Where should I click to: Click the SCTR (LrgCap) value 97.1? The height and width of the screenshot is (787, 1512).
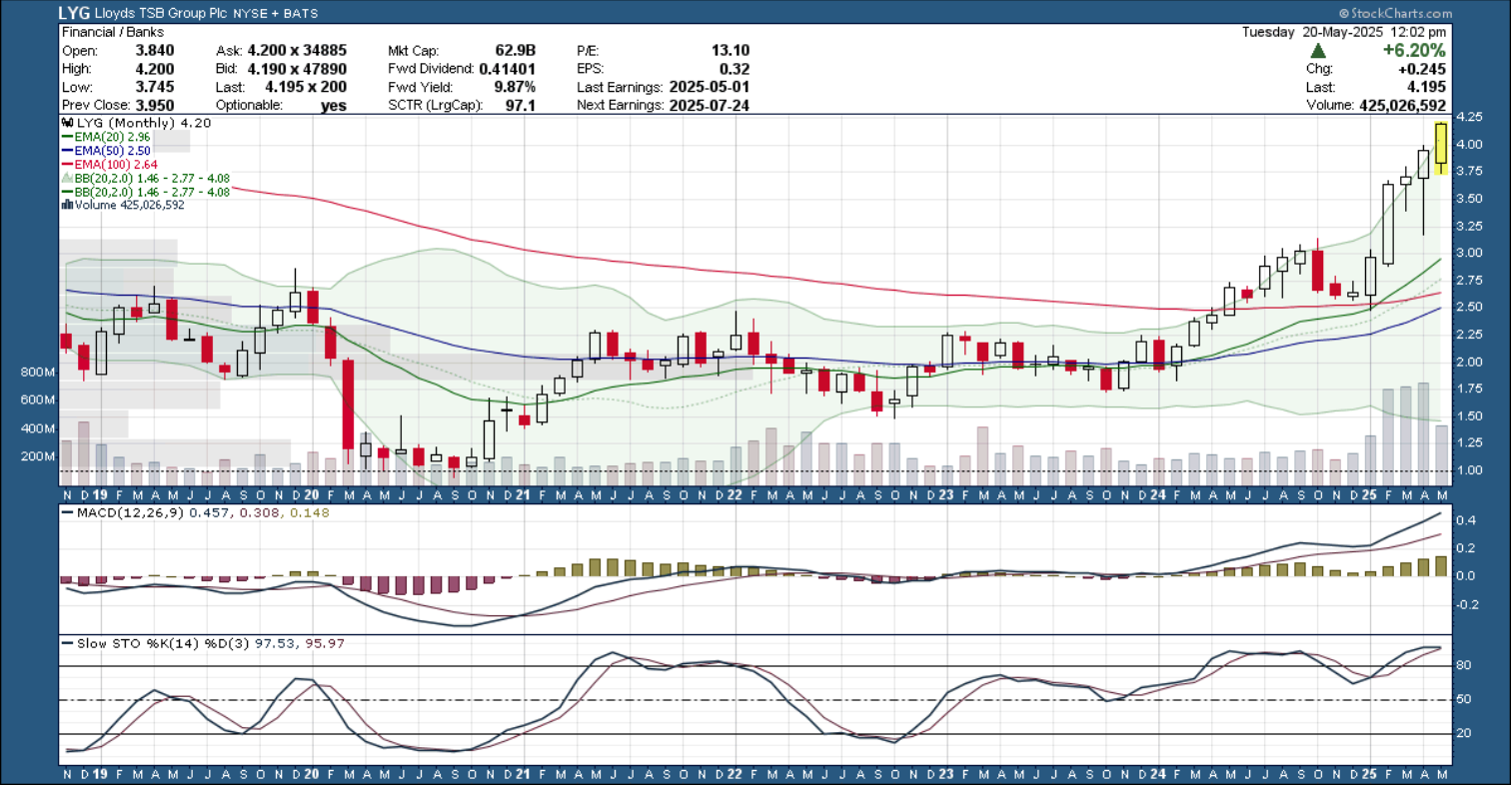(521, 105)
